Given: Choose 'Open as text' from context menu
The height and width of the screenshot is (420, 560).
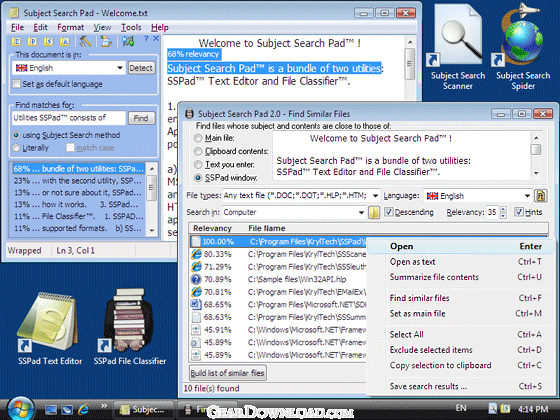Looking at the screenshot, I should pos(461,262).
